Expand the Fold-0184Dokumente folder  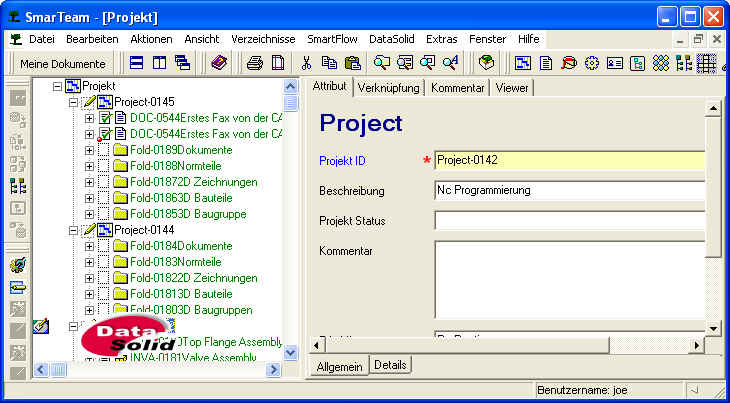89,246
